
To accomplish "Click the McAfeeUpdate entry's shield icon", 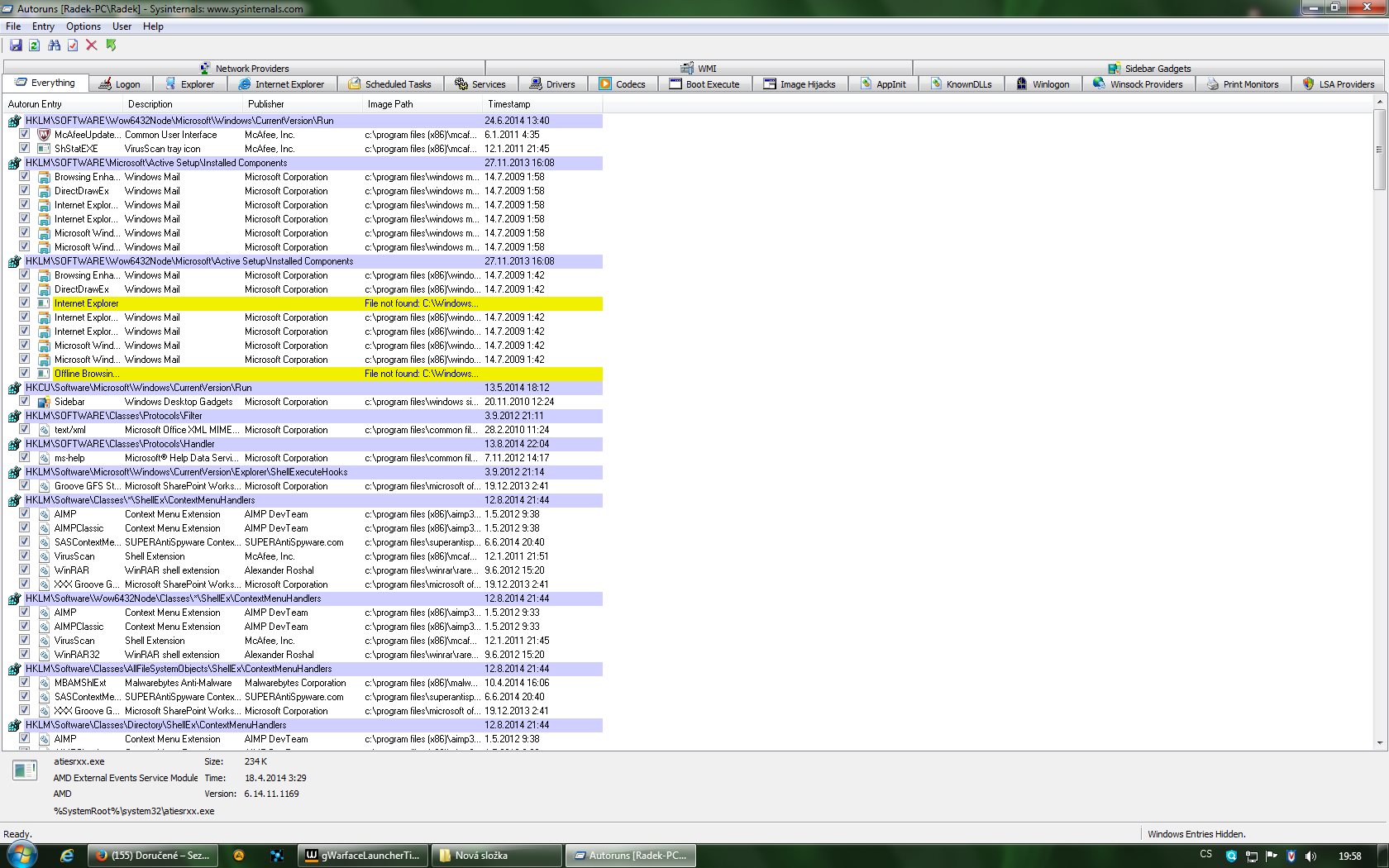I will [44, 135].
